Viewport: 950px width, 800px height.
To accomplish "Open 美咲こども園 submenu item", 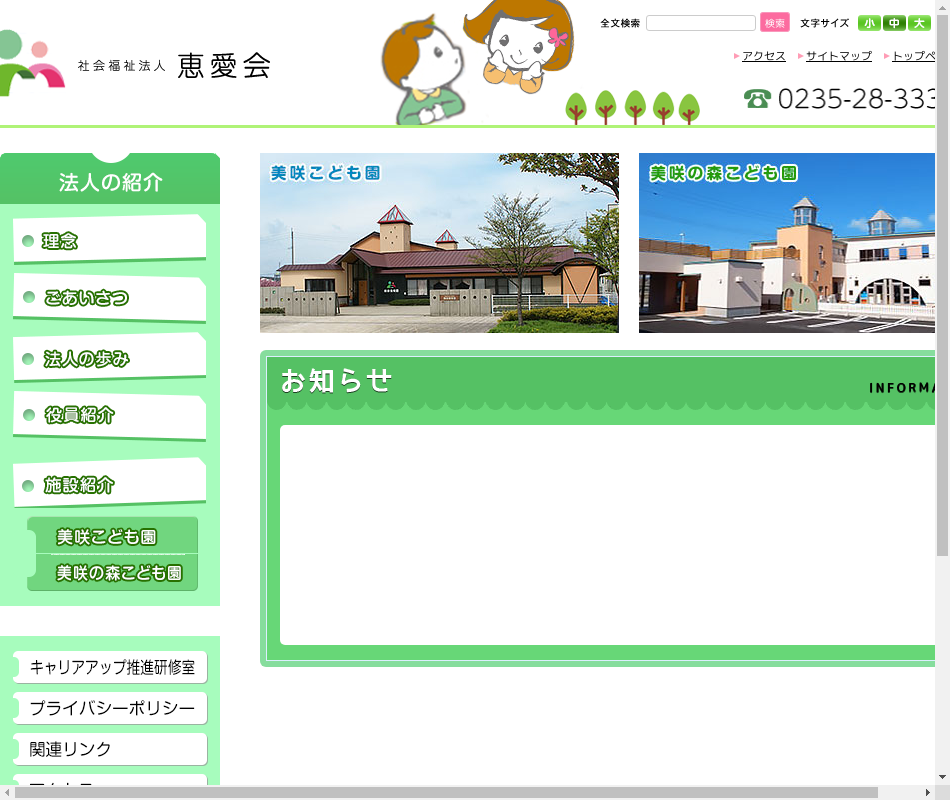I will (112, 537).
